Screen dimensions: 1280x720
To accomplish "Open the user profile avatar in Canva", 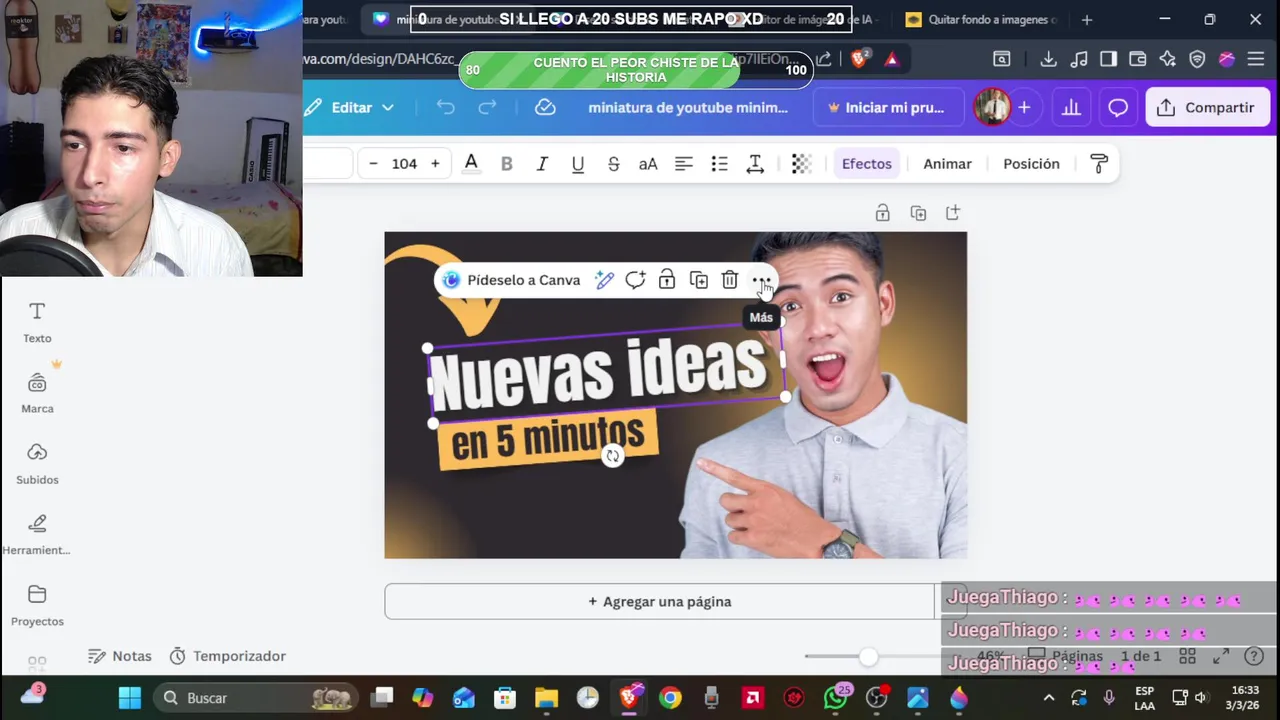I will point(992,107).
